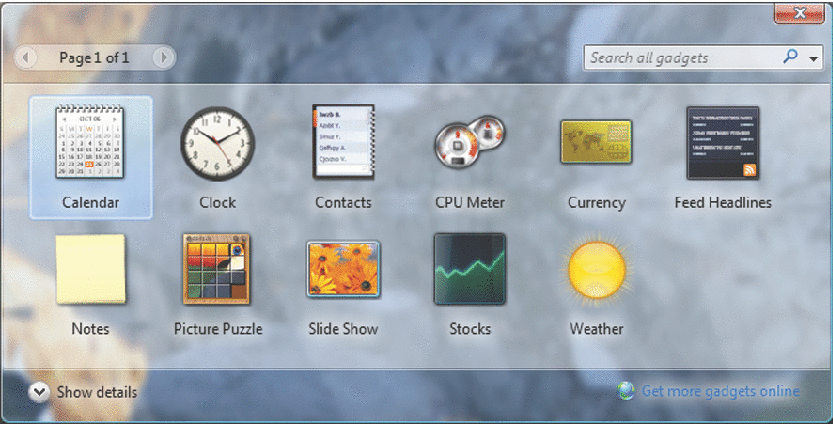Click the Slide Show gadget thumbnail
833x424 pixels.
pyautogui.click(x=343, y=270)
